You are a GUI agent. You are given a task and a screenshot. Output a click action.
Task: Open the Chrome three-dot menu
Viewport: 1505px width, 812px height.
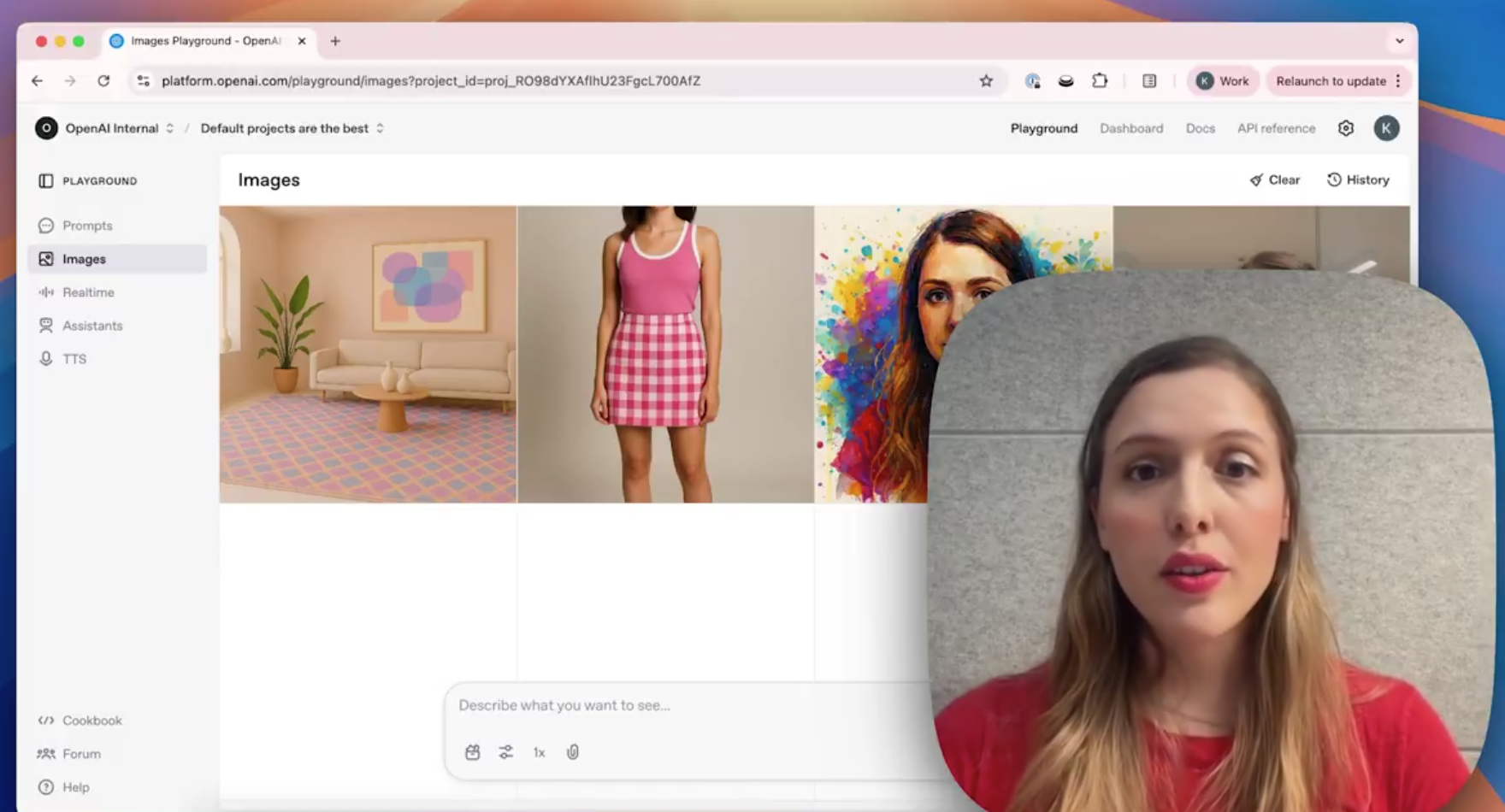(1398, 81)
